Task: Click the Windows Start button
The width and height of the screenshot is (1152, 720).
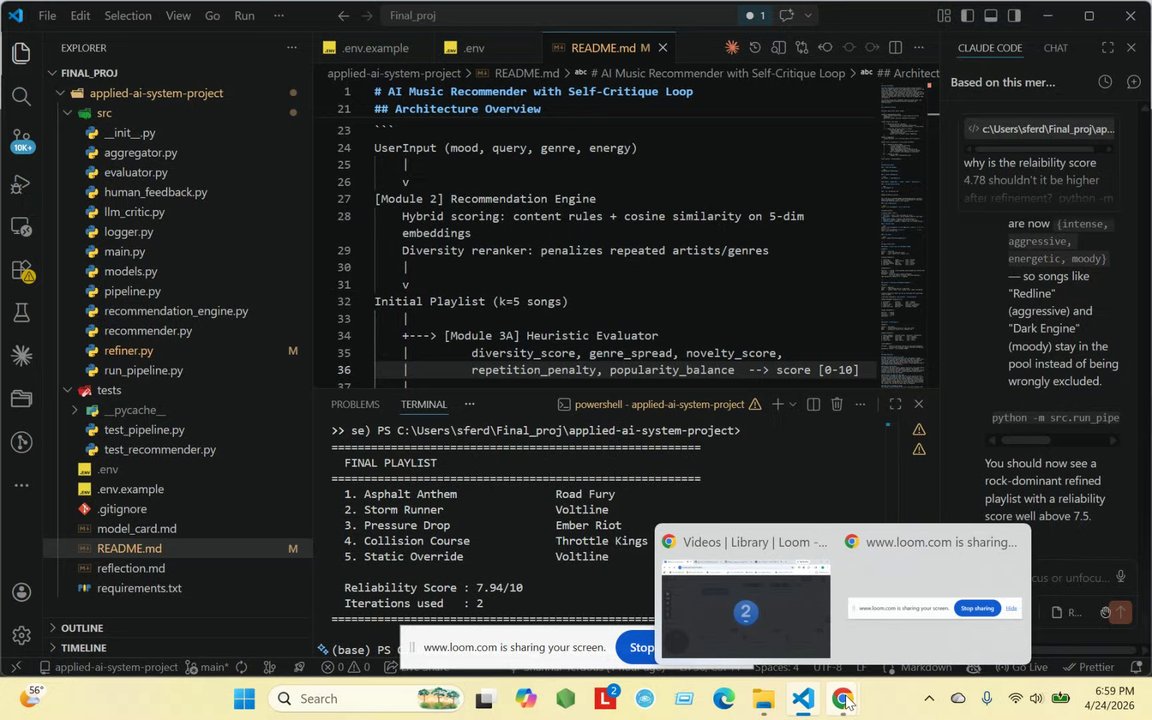Action: 245,699
